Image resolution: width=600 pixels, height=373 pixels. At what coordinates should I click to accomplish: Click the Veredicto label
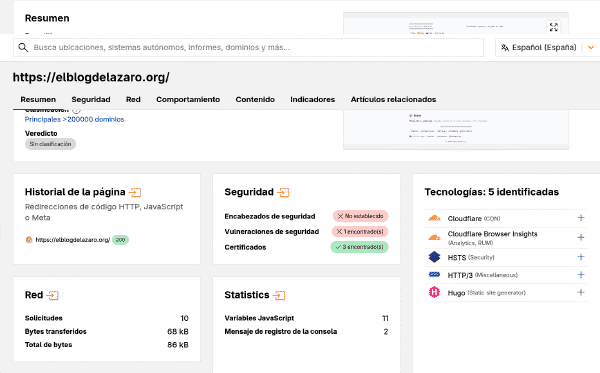coord(41,134)
